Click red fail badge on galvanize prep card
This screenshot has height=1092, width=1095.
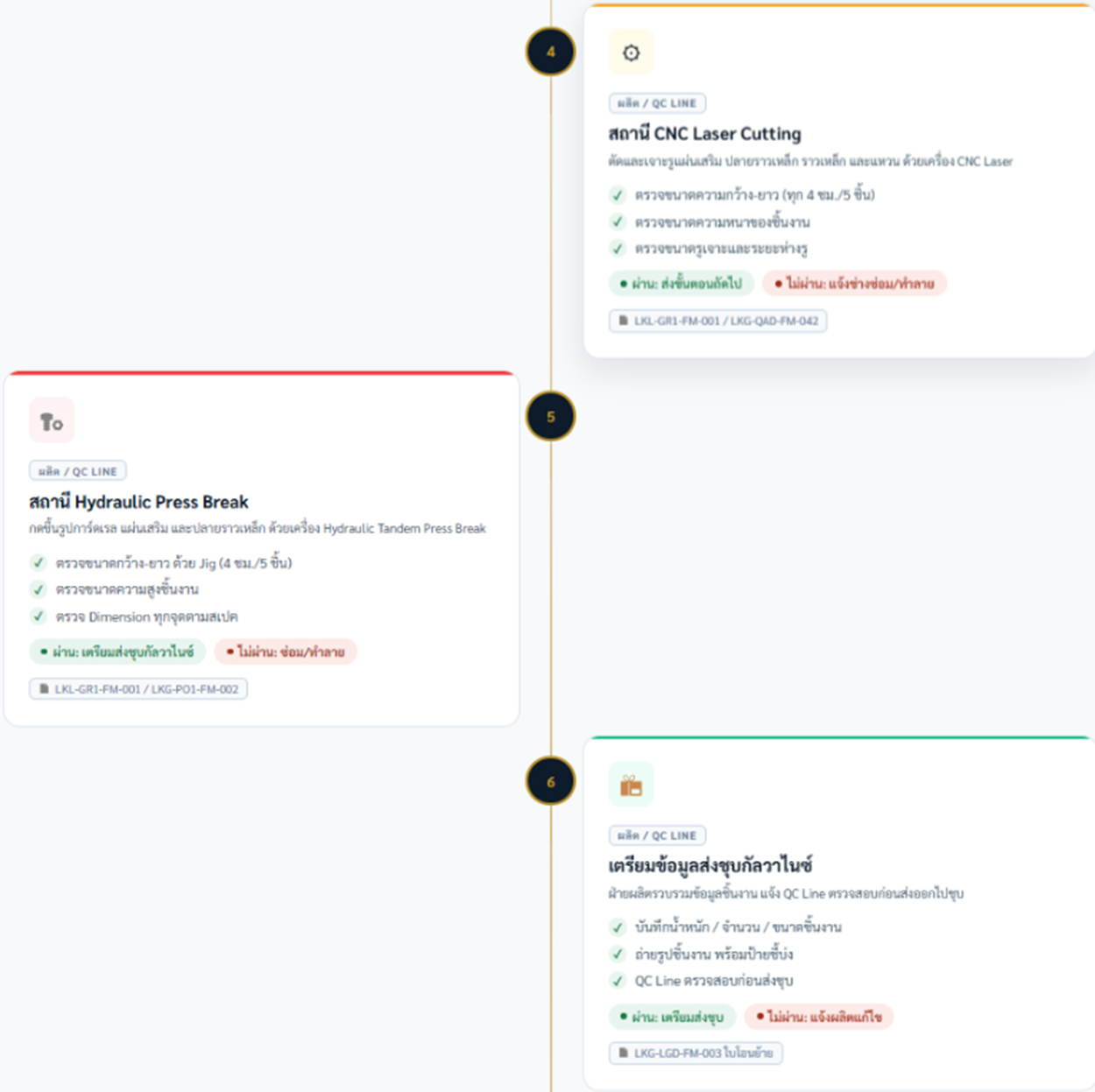coord(818,1017)
